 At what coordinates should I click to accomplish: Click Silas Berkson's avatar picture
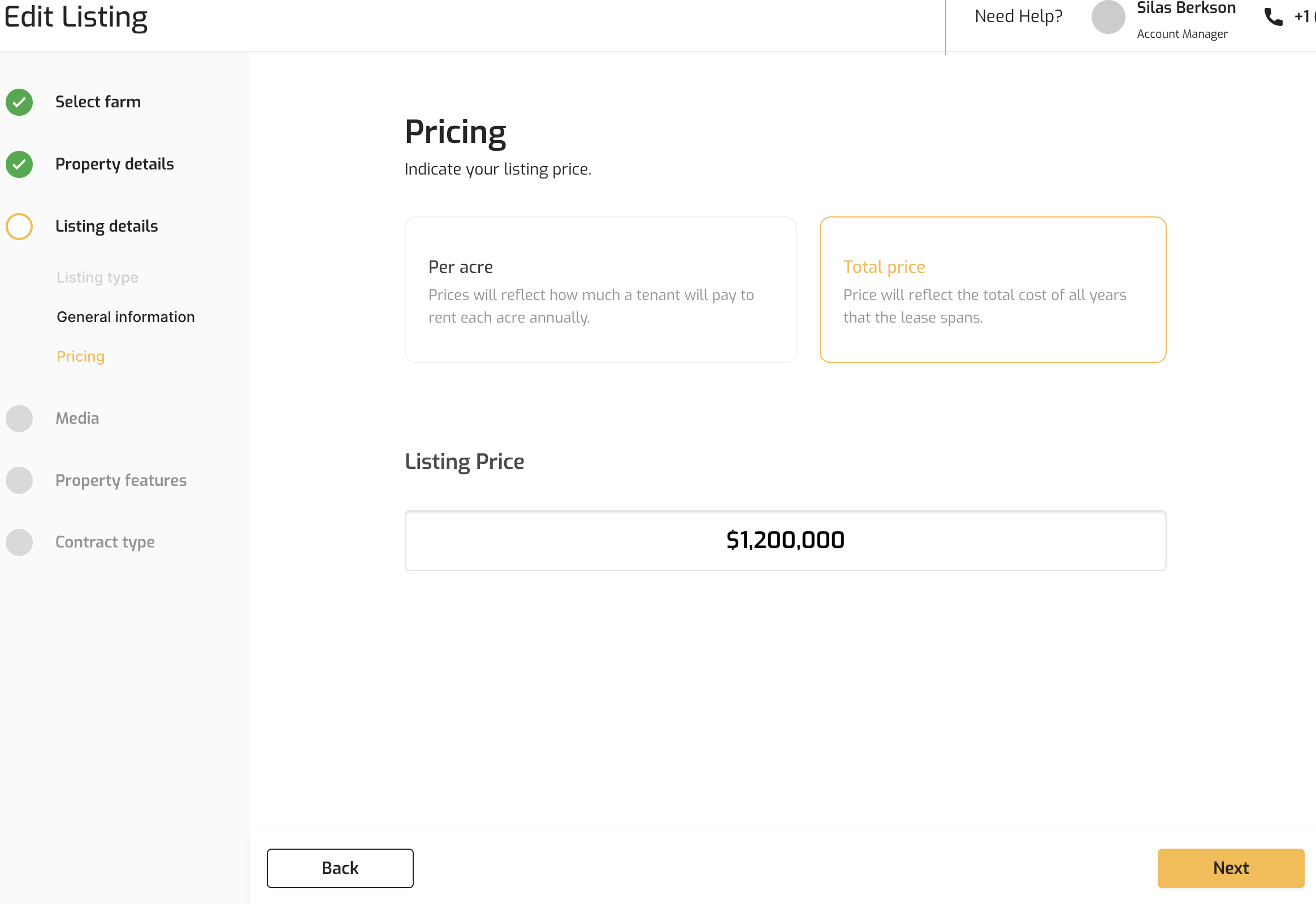[1108, 17]
